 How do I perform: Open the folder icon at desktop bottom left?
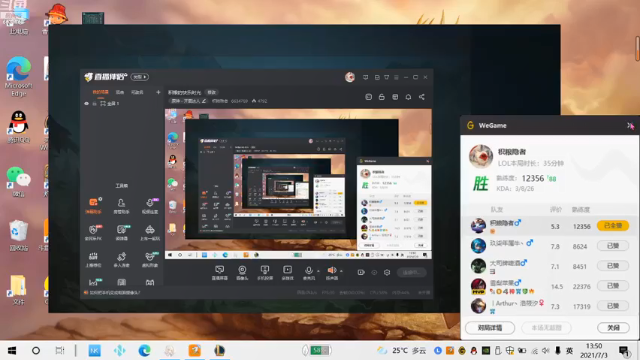(18, 290)
